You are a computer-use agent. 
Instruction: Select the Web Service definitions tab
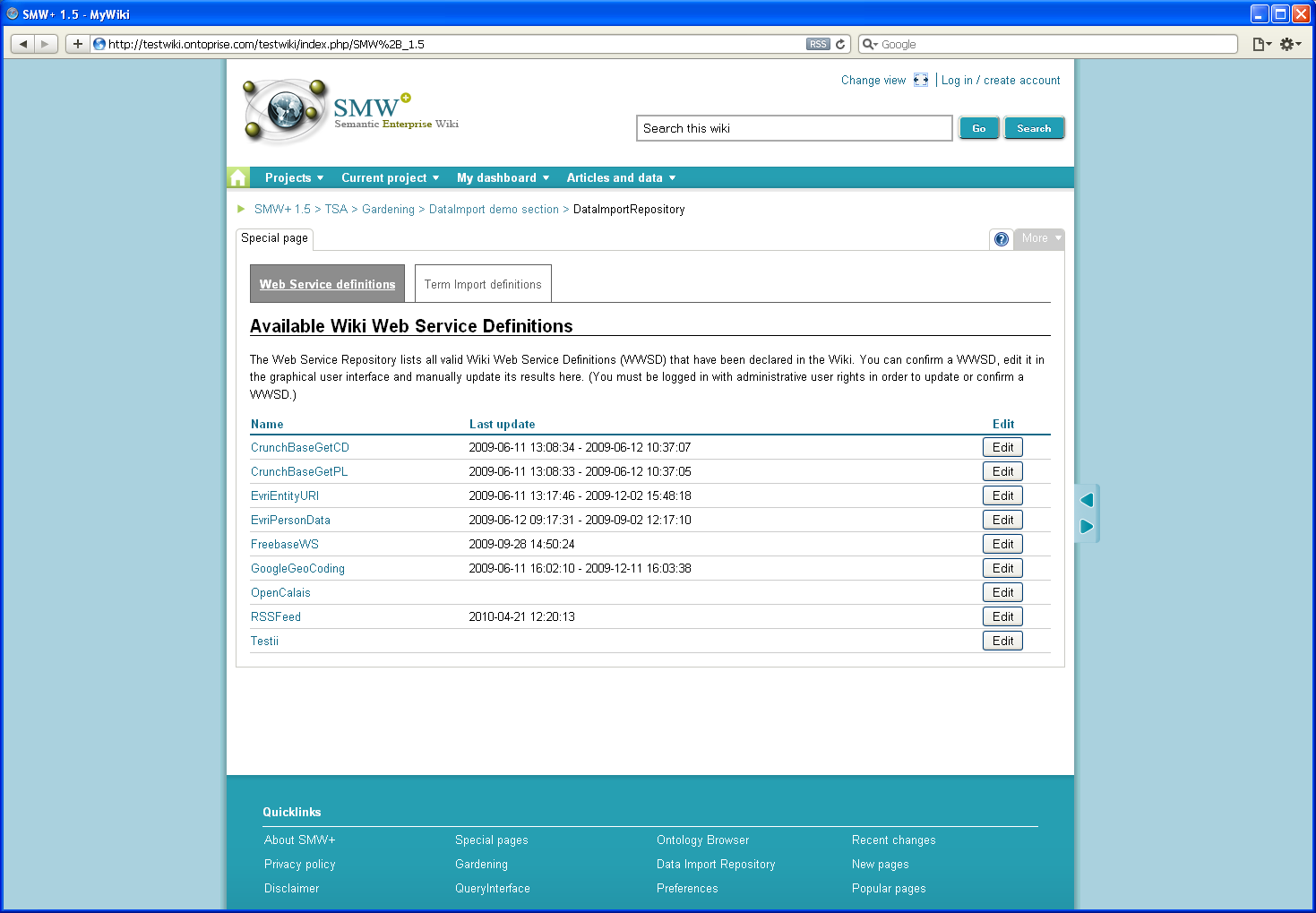pyautogui.click(x=327, y=284)
